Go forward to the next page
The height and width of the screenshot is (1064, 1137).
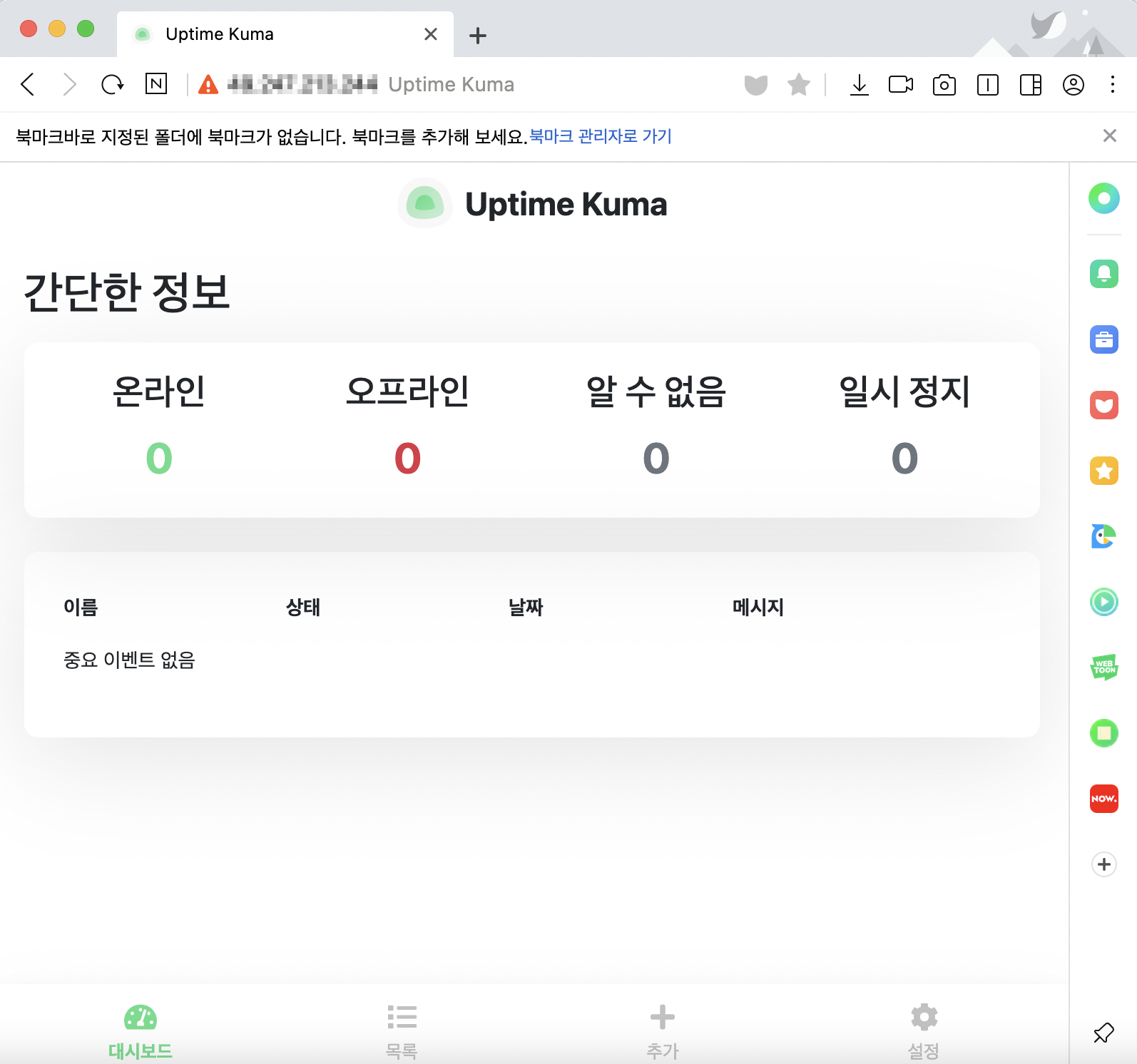coord(69,84)
